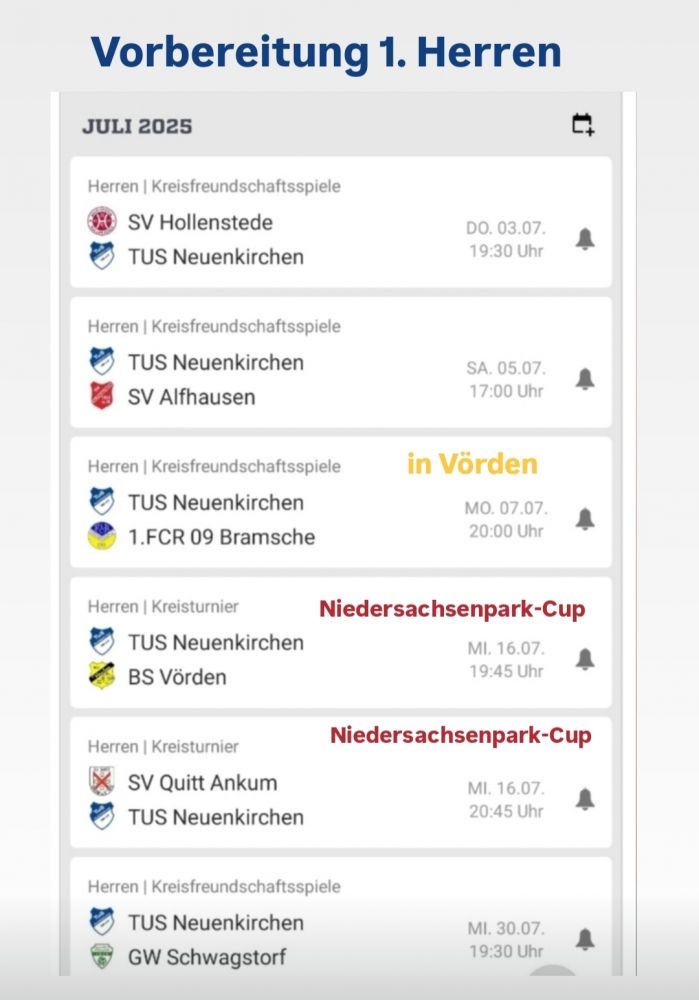This screenshot has width=699, height=1000.
Task: Toggle bell for GW Schwagstorf match
Action: point(585,939)
